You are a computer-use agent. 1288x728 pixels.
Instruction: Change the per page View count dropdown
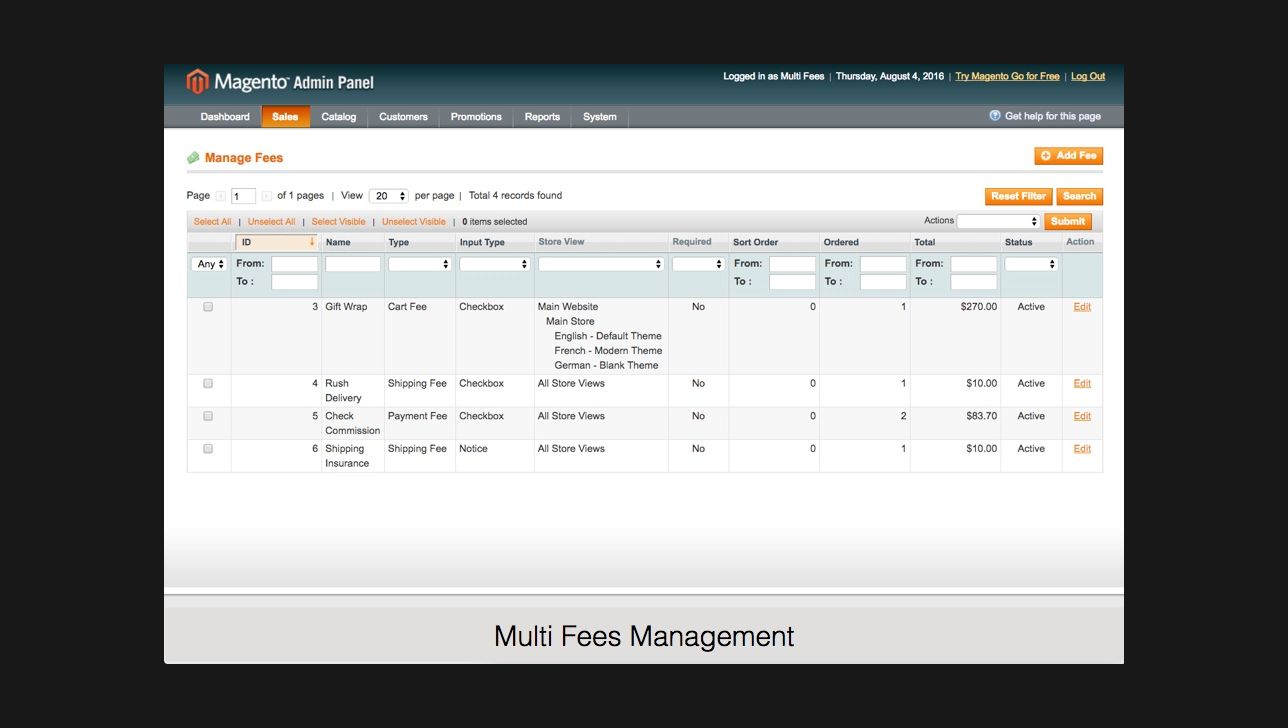(x=389, y=196)
